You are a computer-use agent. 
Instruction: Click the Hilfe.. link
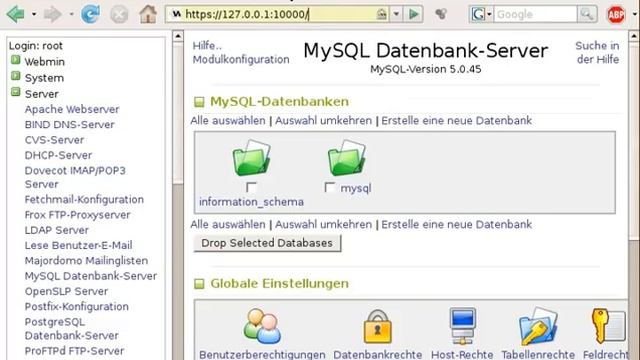(x=207, y=46)
